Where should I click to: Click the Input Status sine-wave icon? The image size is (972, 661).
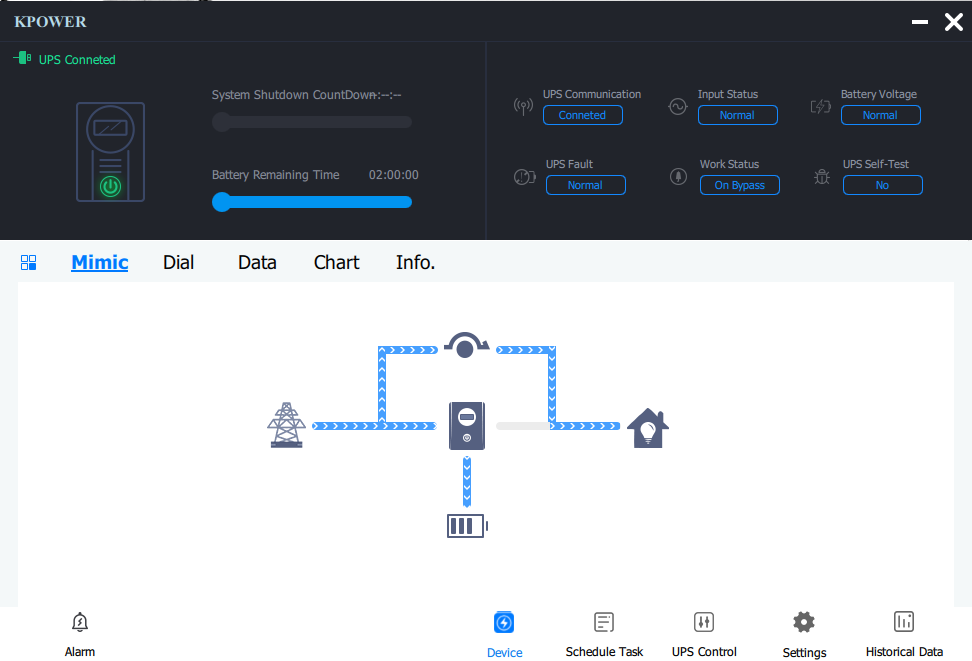click(x=678, y=107)
